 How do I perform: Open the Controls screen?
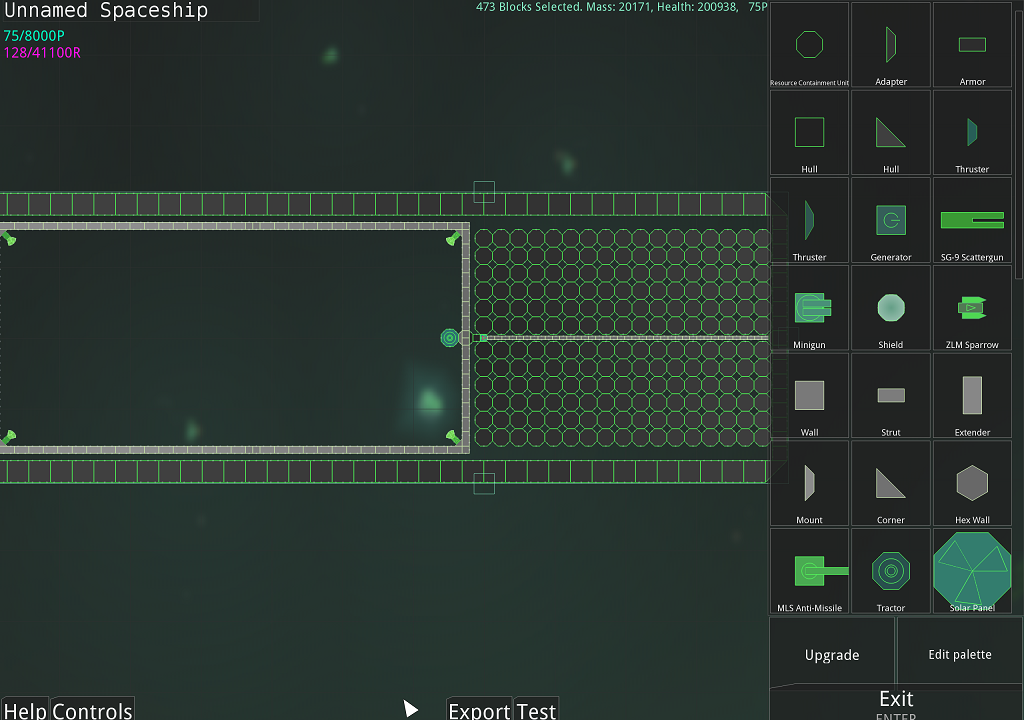[x=92, y=710]
